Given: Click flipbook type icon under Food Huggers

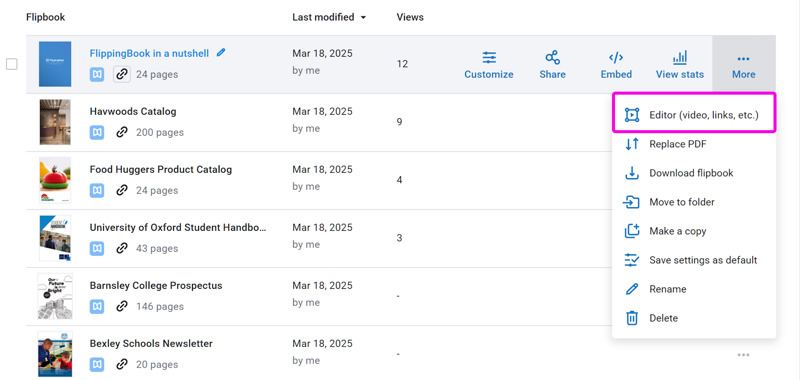Looking at the screenshot, I should [x=97, y=190].
